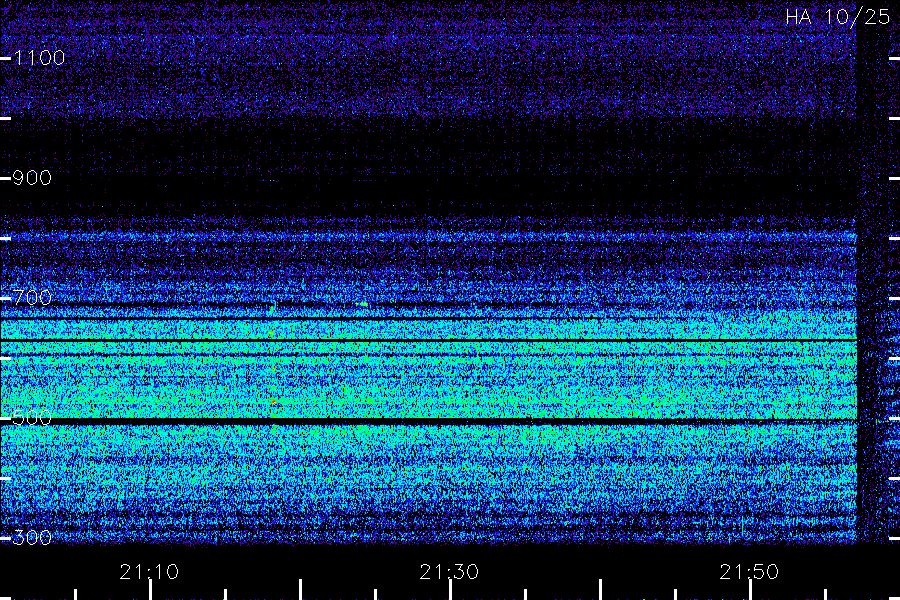Click the HA 10/25 station date label
Image resolution: width=900 pixels, height=600 pixels.
pos(837,17)
